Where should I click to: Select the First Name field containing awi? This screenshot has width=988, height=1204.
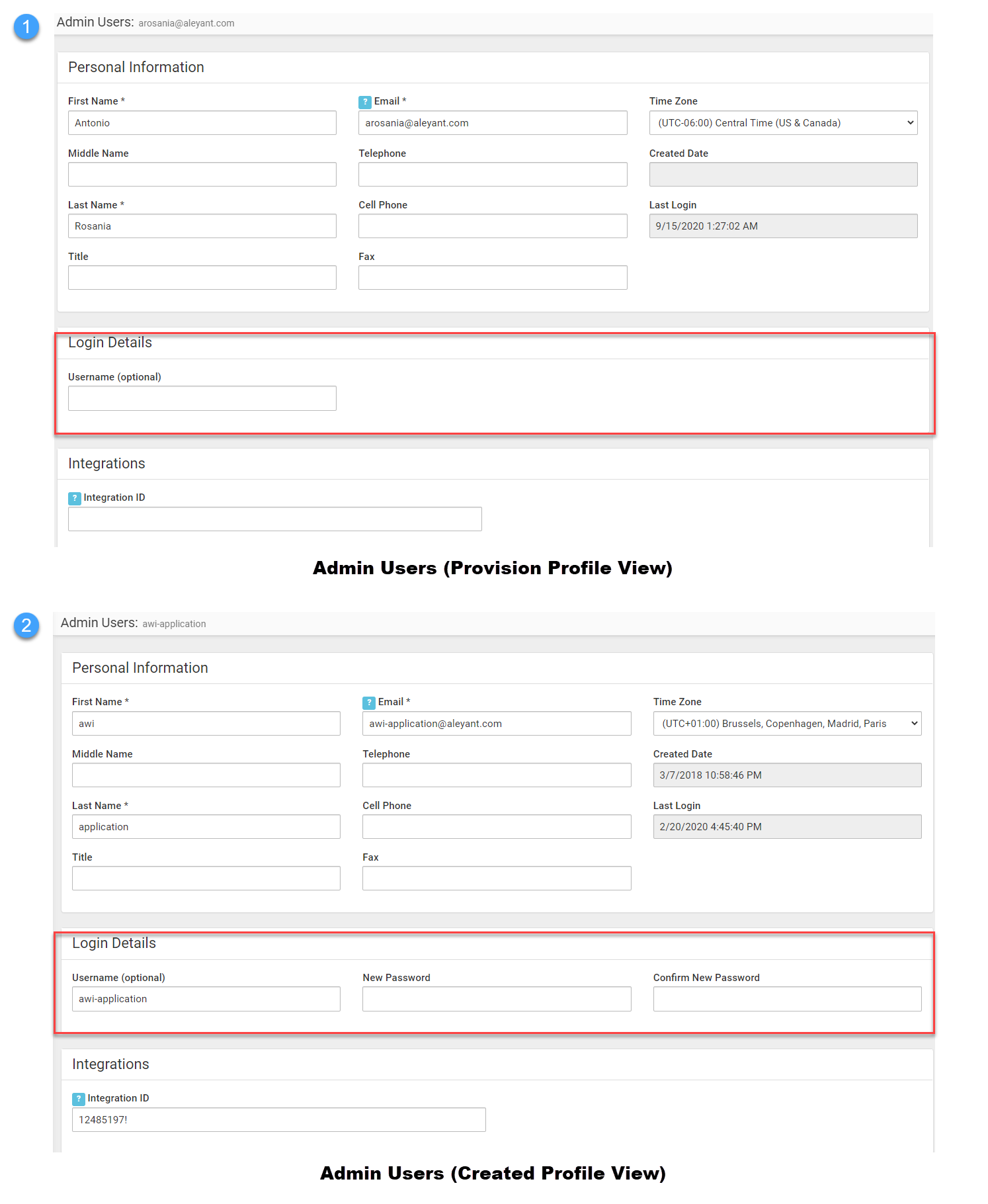tap(206, 724)
